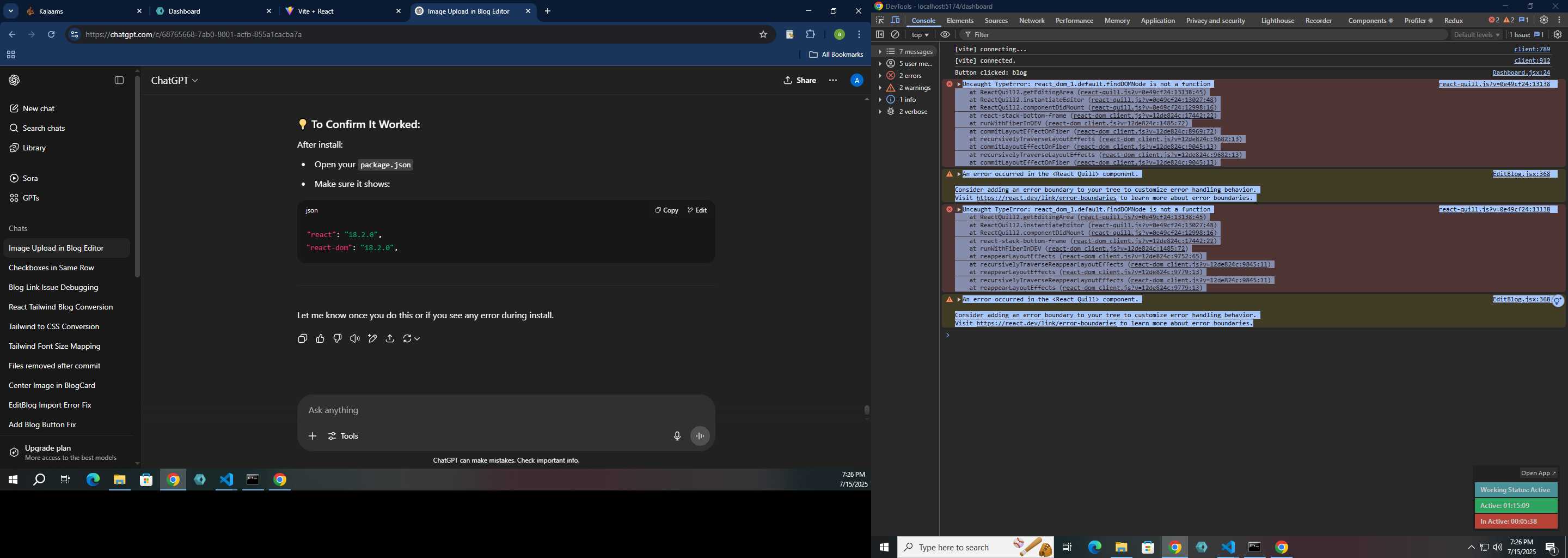Open console settings gear
Viewport: 1568px width, 558px height.
pyautogui.click(x=1557, y=35)
